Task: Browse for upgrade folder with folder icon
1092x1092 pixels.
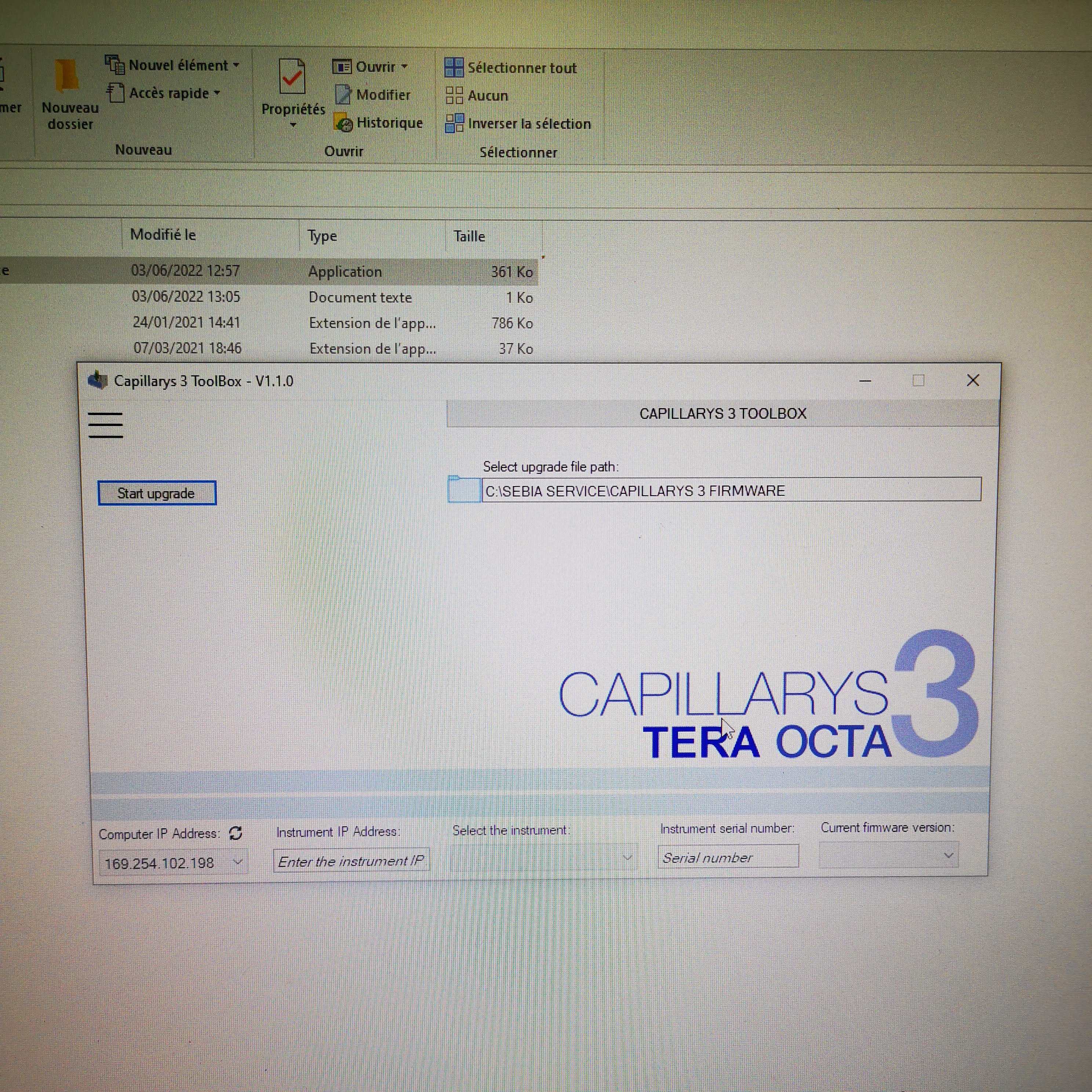Action: coord(464,489)
